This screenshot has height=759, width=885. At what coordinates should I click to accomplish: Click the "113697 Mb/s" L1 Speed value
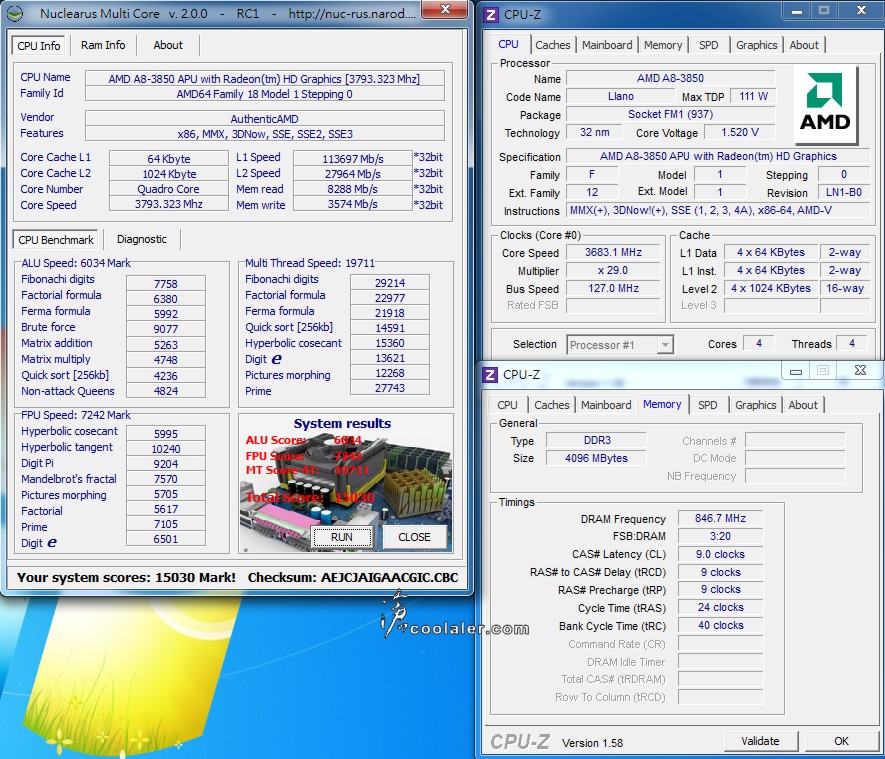click(x=353, y=159)
